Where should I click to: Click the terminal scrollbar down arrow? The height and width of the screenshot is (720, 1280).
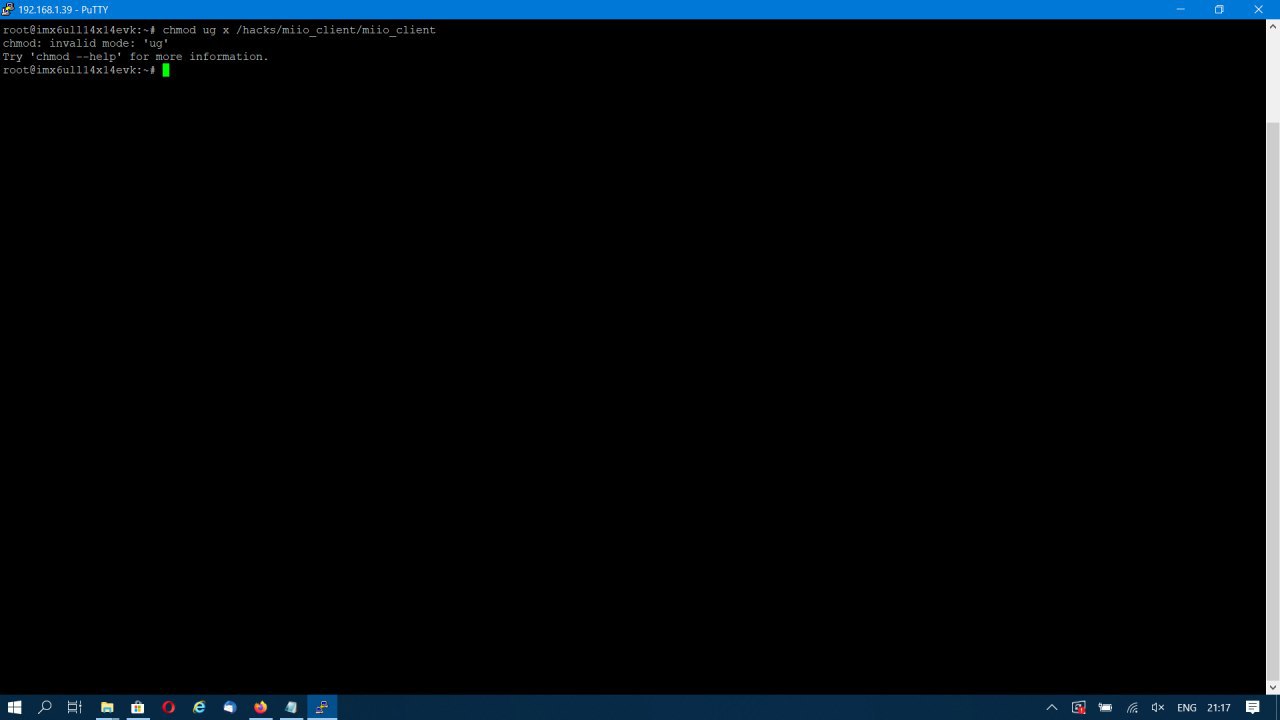pyautogui.click(x=1272, y=687)
